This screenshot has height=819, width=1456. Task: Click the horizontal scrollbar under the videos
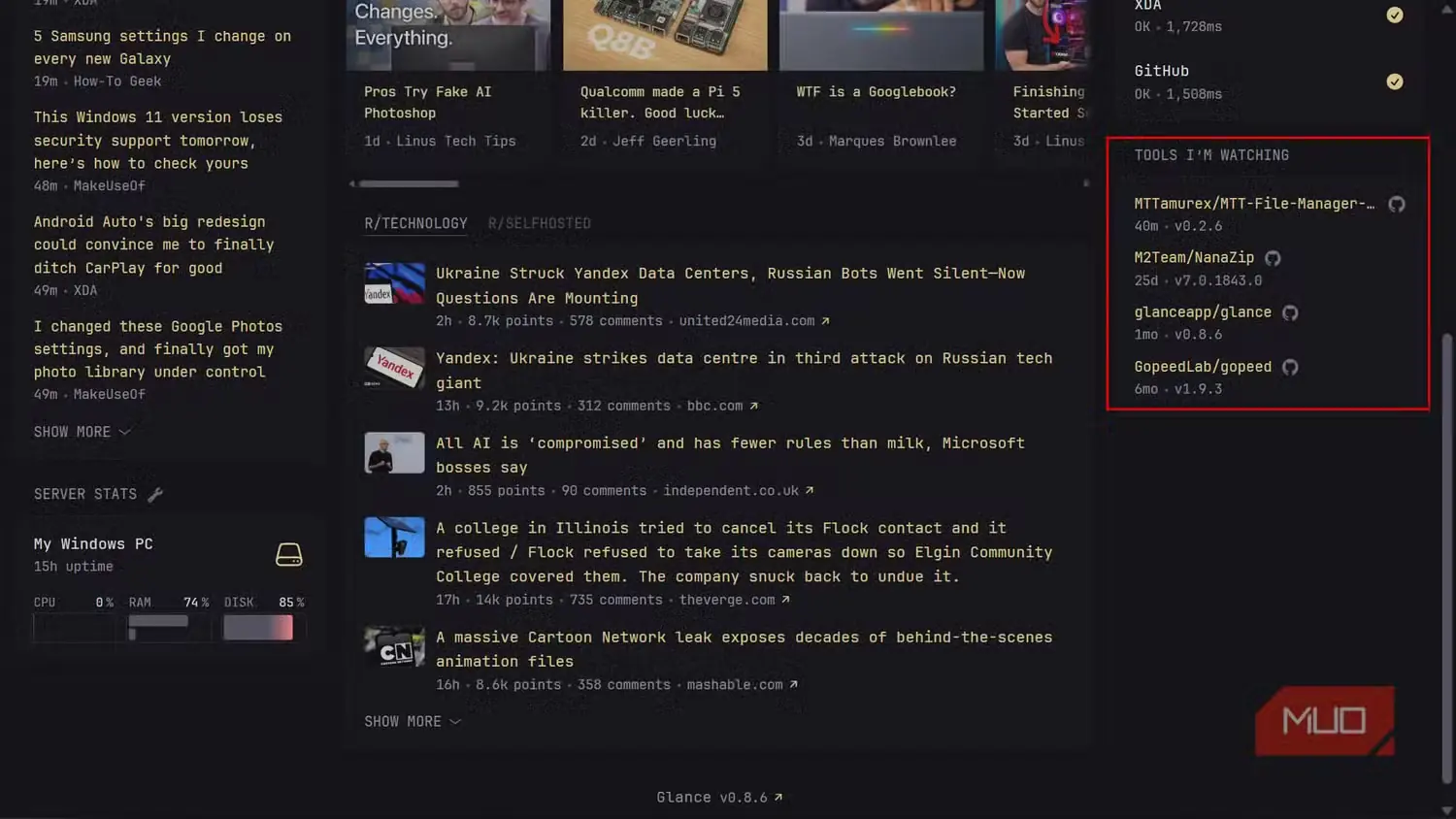[x=409, y=183]
